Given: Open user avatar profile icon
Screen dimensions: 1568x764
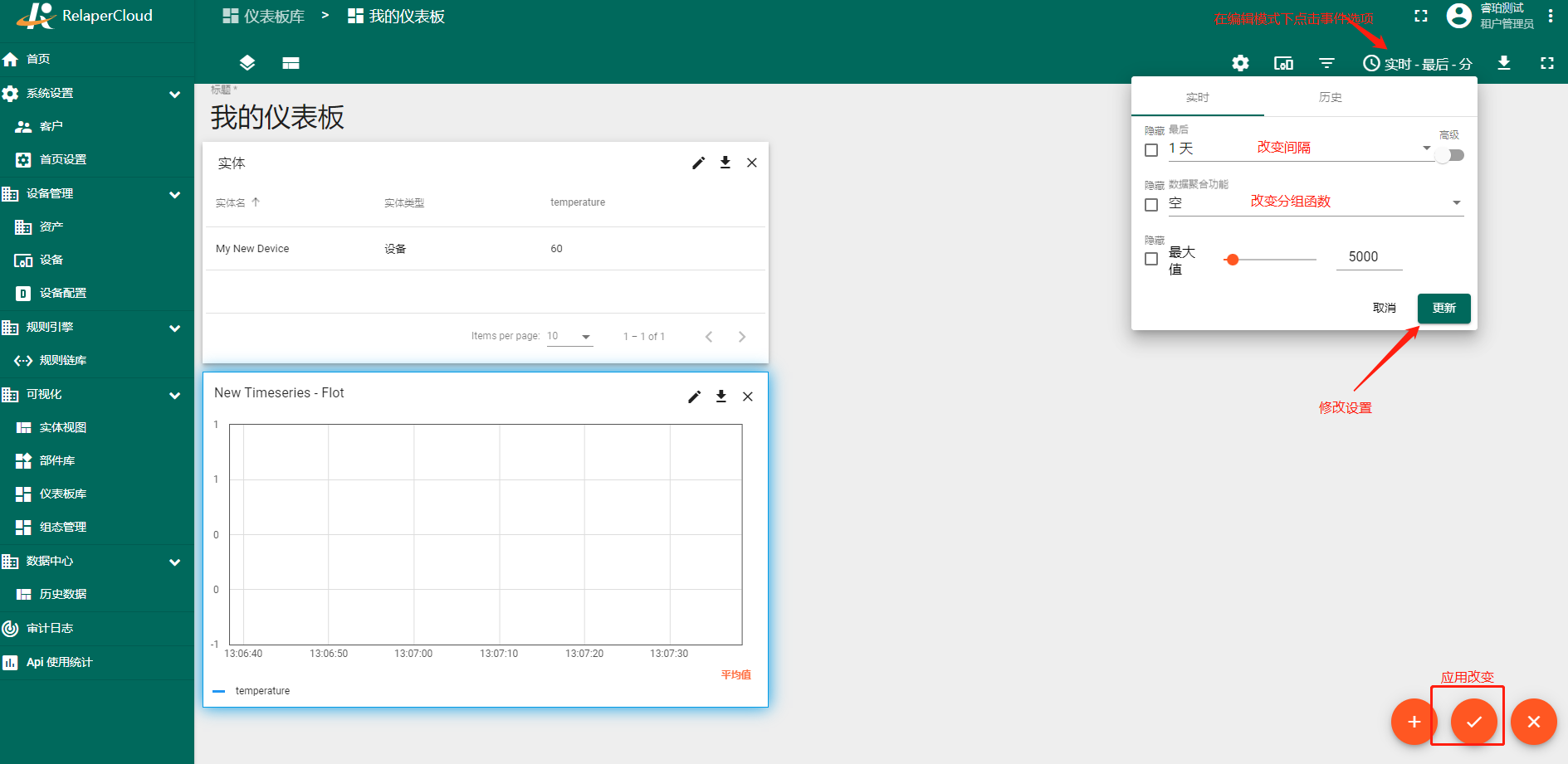Looking at the screenshot, I should pyautogui.click(x=1459, y=16).
